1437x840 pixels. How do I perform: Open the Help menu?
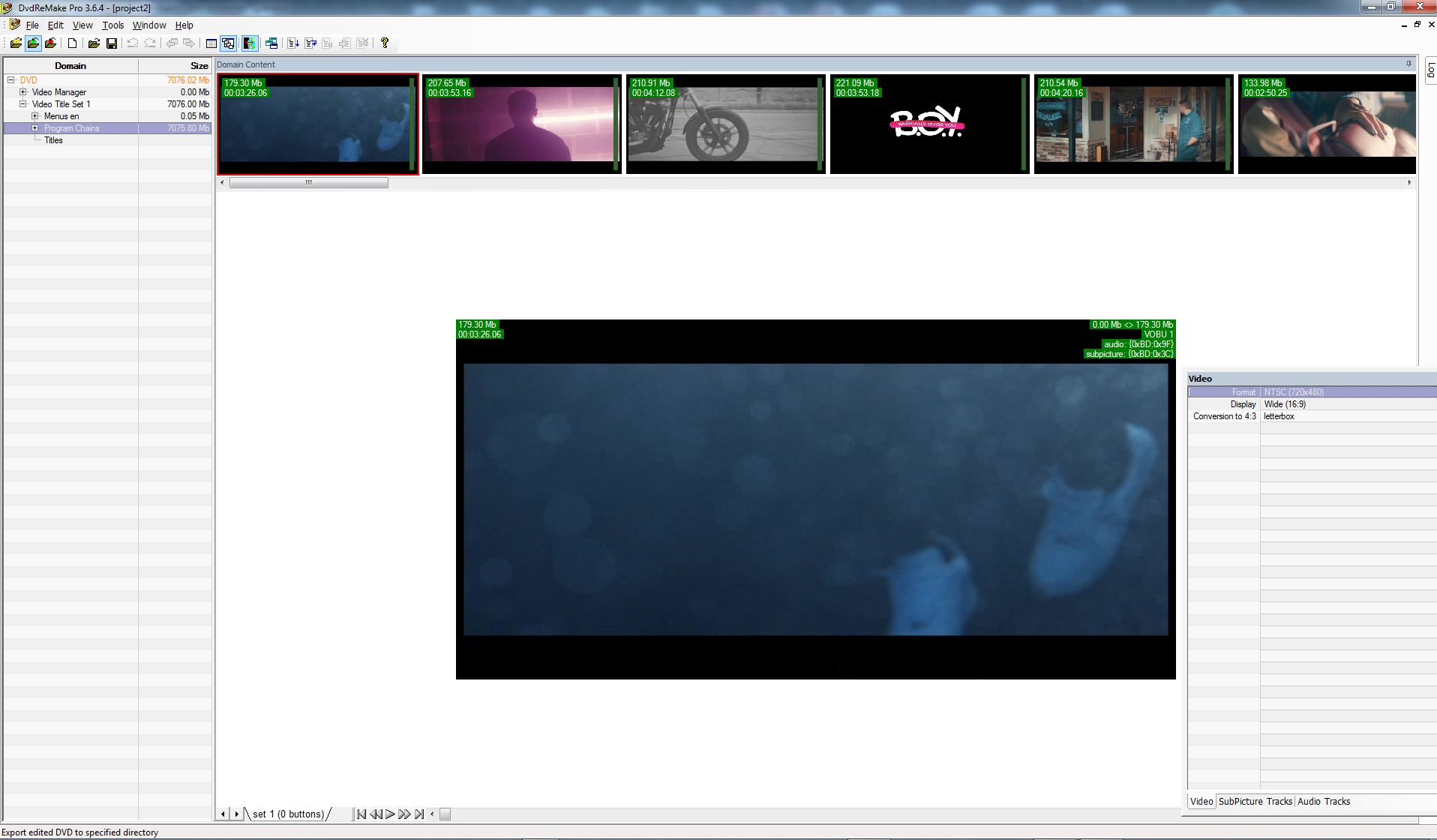pyautogui.click(x=184, y=25)
